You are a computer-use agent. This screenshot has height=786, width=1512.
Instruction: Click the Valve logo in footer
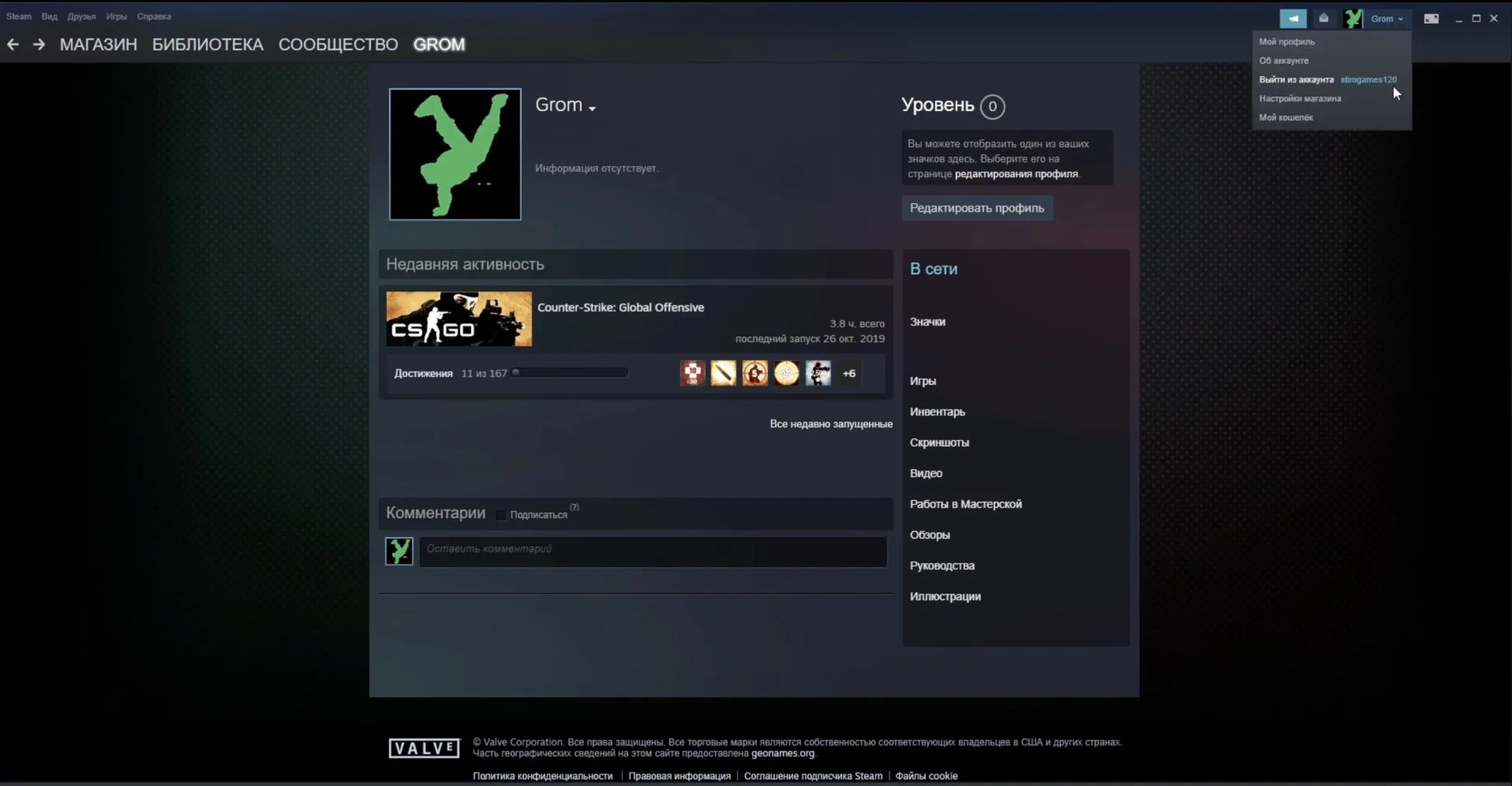pos(424,748)
